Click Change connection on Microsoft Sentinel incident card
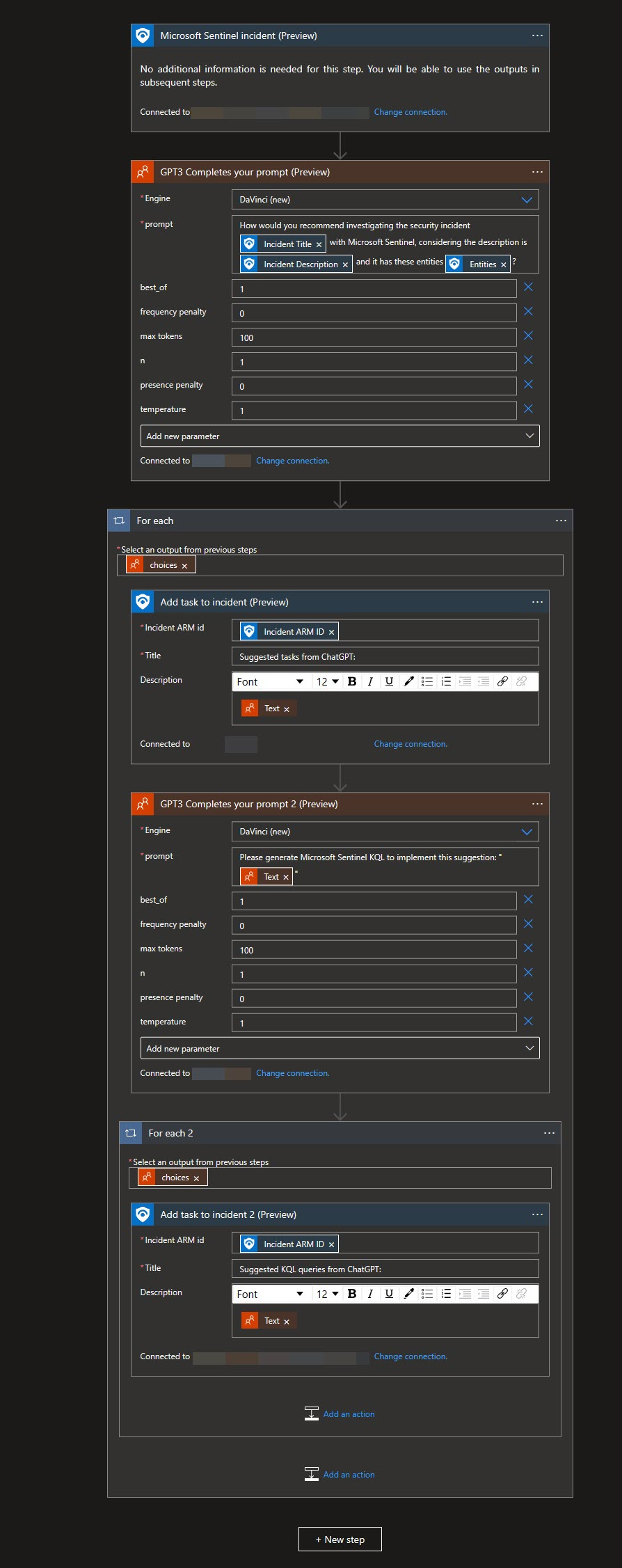This screenshot has height=1568, width=622. click(x=410, y=112)
